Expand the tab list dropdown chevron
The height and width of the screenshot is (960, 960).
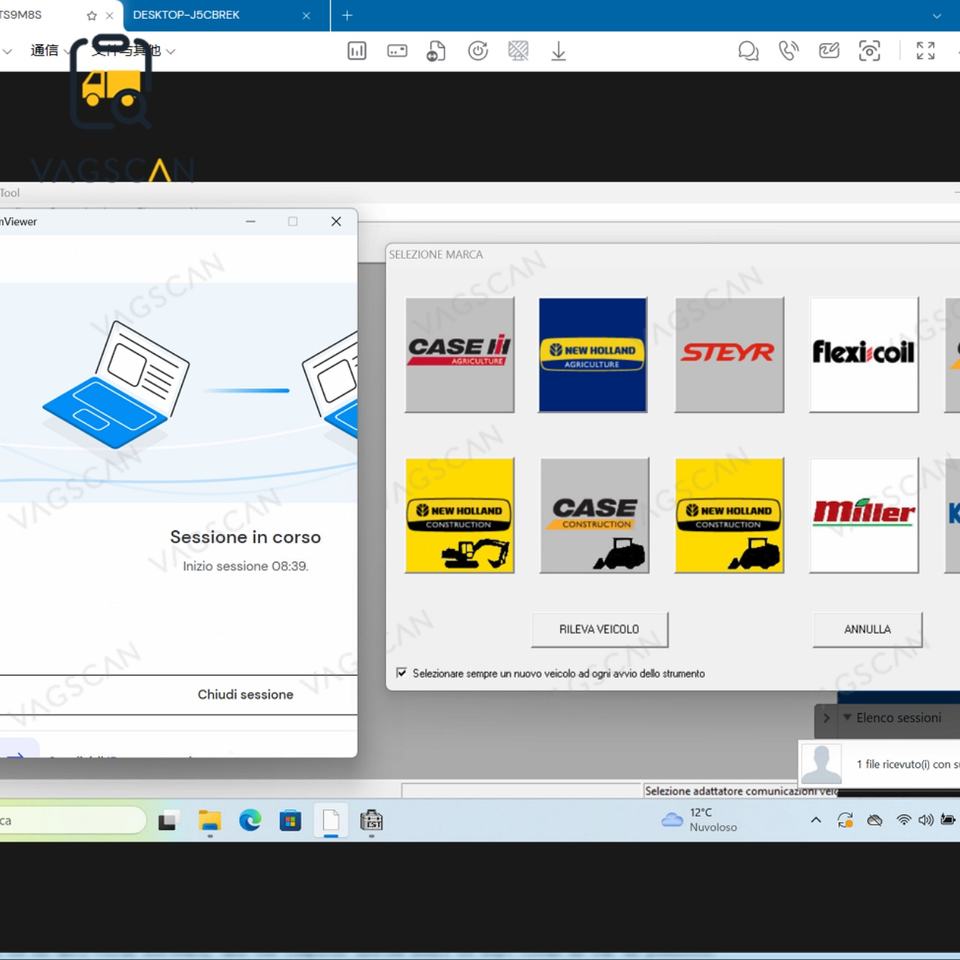[x=937, y=16]
